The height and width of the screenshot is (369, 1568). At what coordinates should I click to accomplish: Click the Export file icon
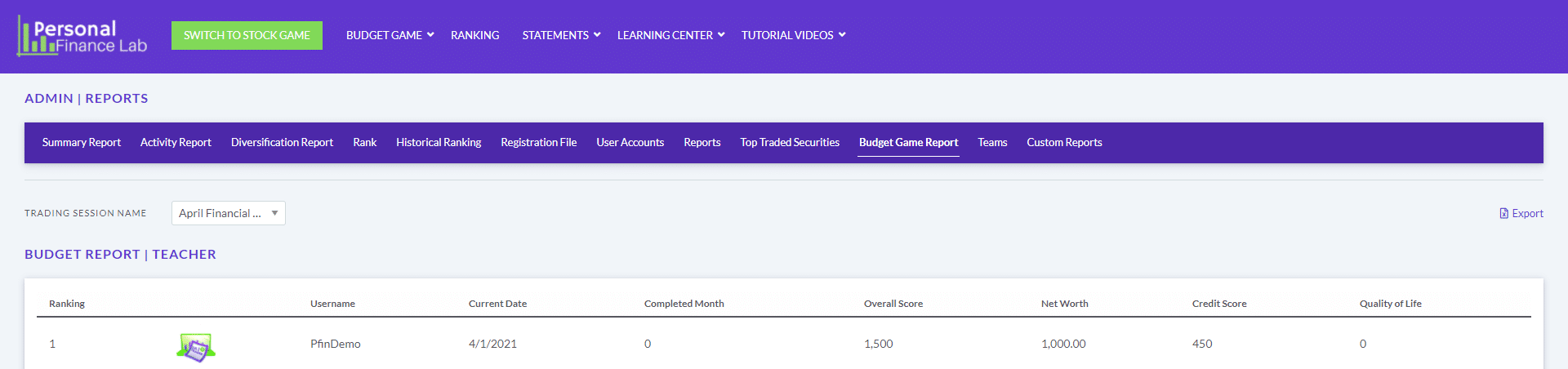tap(1504, 213)
